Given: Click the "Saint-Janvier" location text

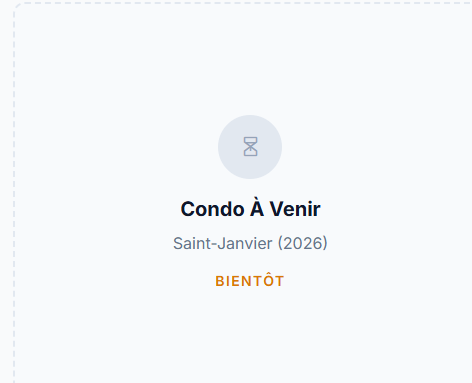Looking at the screenshot, I should (x=223, y=243).
